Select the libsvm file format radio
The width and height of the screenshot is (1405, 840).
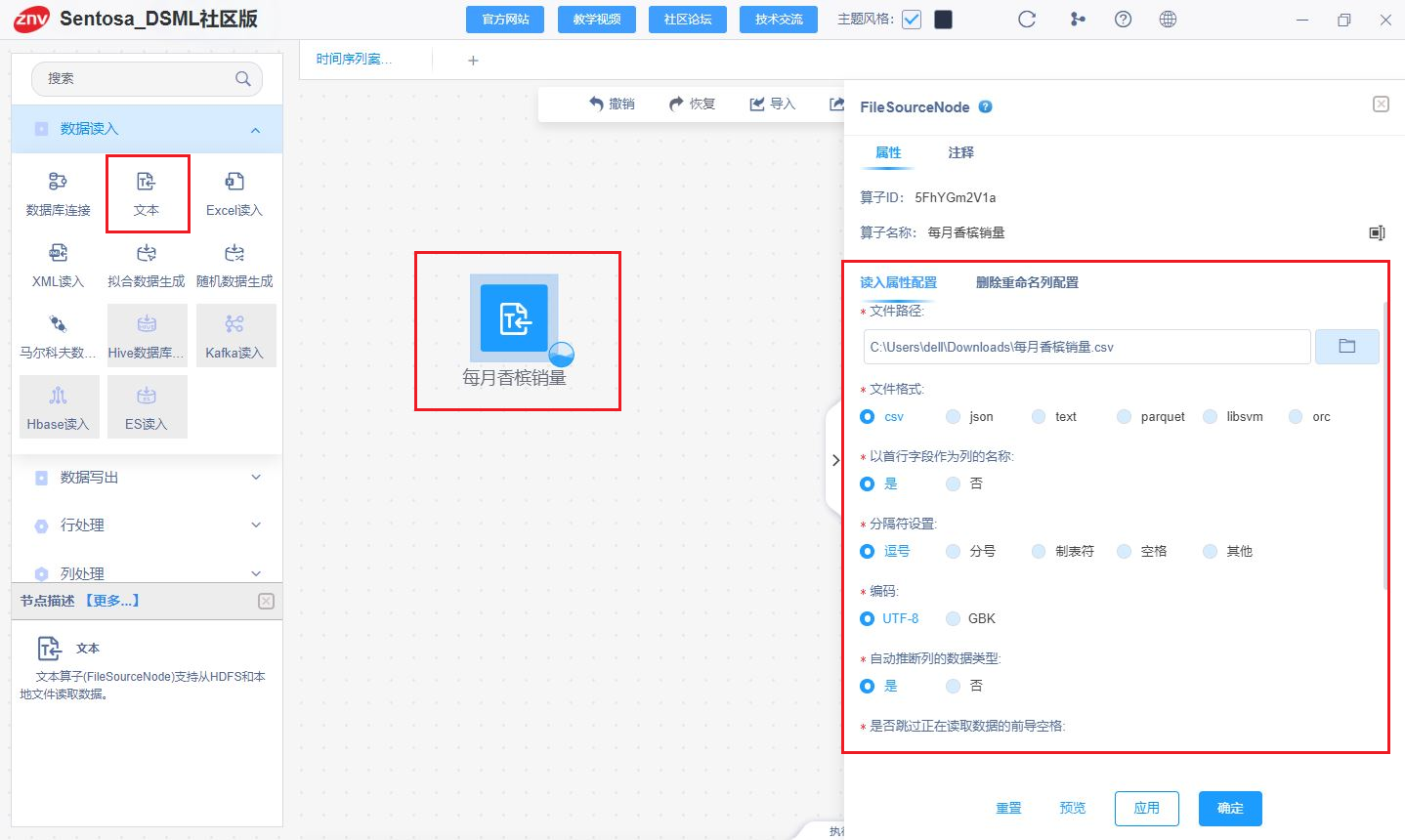coord(1211,416)
